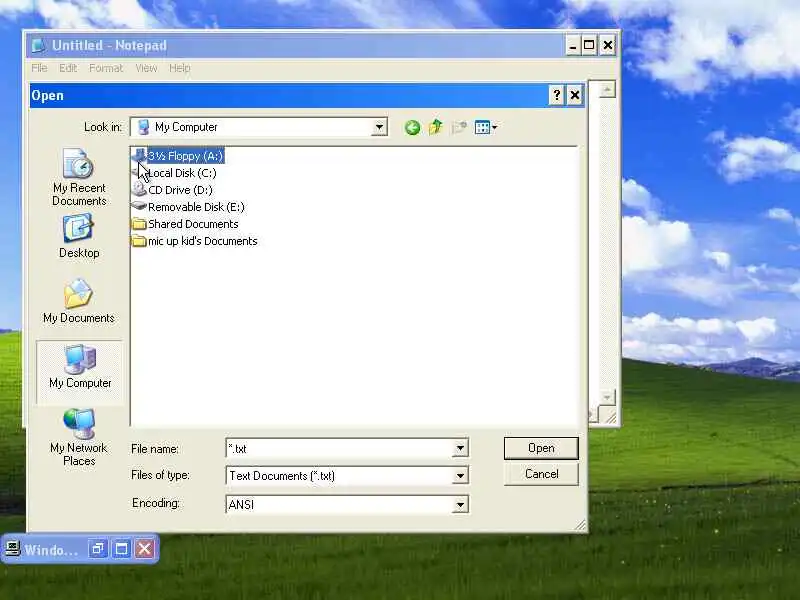Image resolution: width=800 pixels, height=600 pixels.
Task: Click the 3½ Floppy (A:) drive icon
Action: click(x=139, y=156)
